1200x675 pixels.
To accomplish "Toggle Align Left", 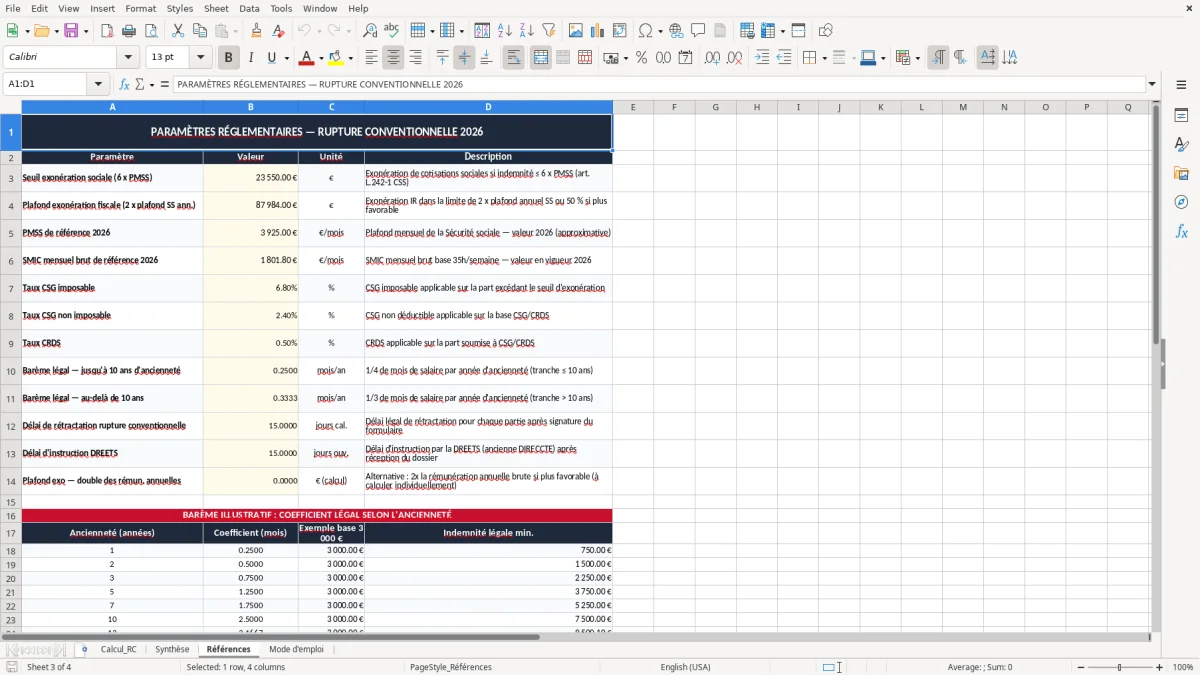I will [371, 58].
